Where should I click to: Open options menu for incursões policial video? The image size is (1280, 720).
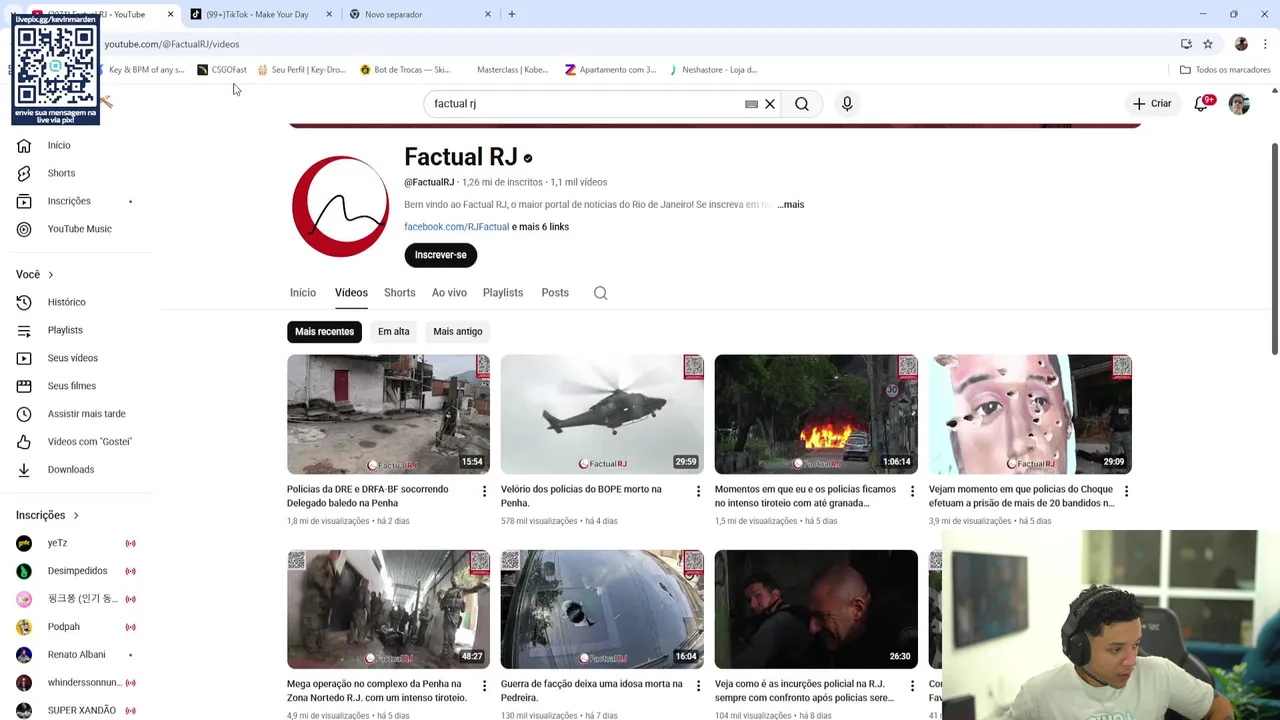(912, 686)
